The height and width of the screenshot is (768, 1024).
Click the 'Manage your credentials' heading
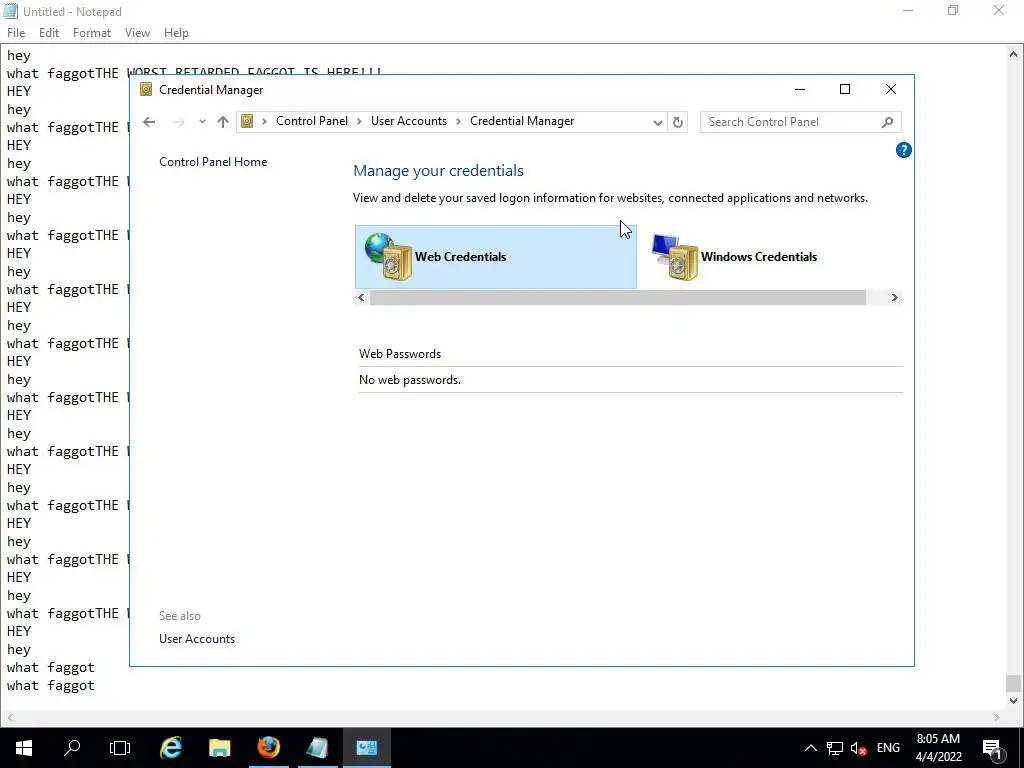tap(438, 170)
